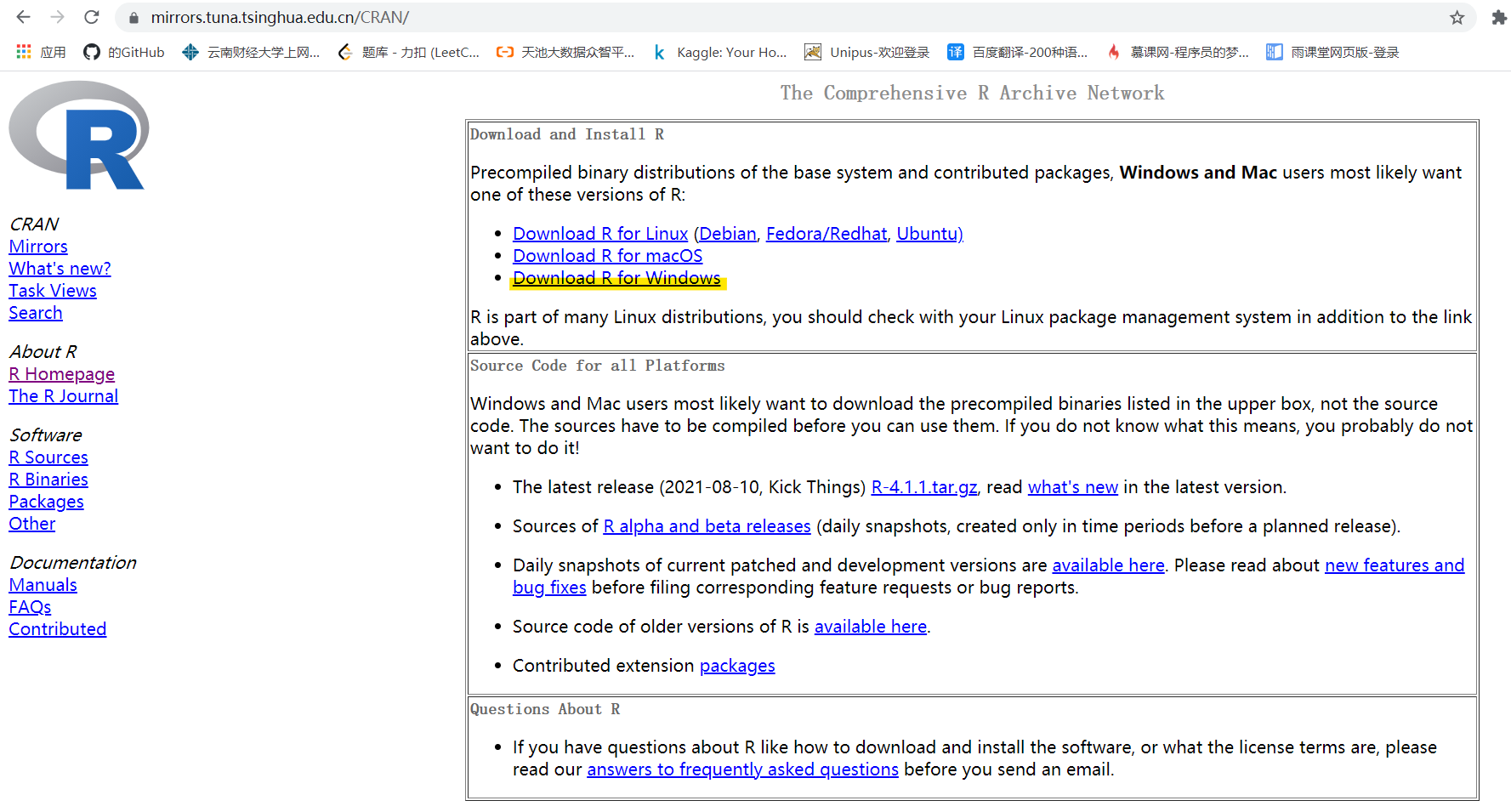This screenshot has height=812, width=1511.
Task: Download the R-4.1.1.tar.gz source
Action: 924,487
